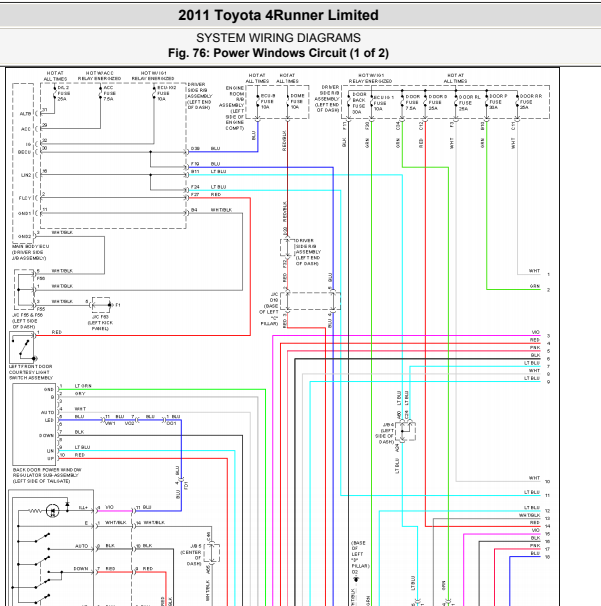Click the 'J/C D10' junction connector label

[269, 309]
